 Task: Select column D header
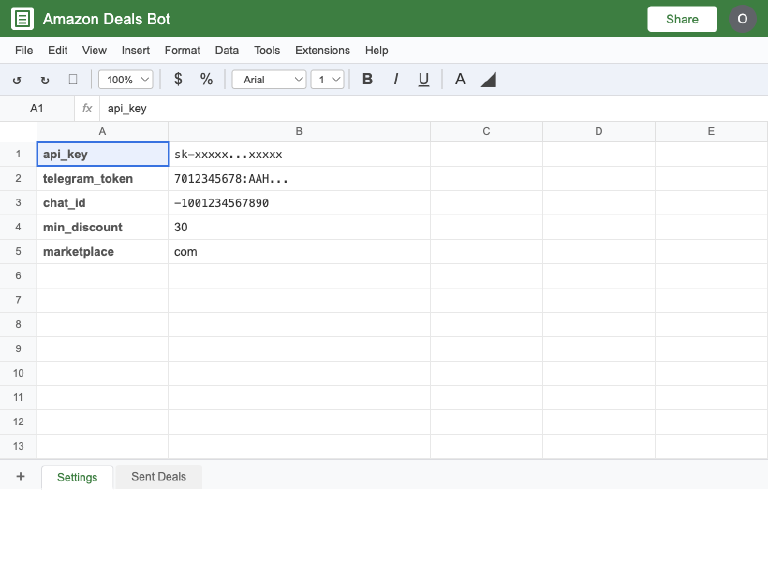pyautogui.click(x=599, y=131)
